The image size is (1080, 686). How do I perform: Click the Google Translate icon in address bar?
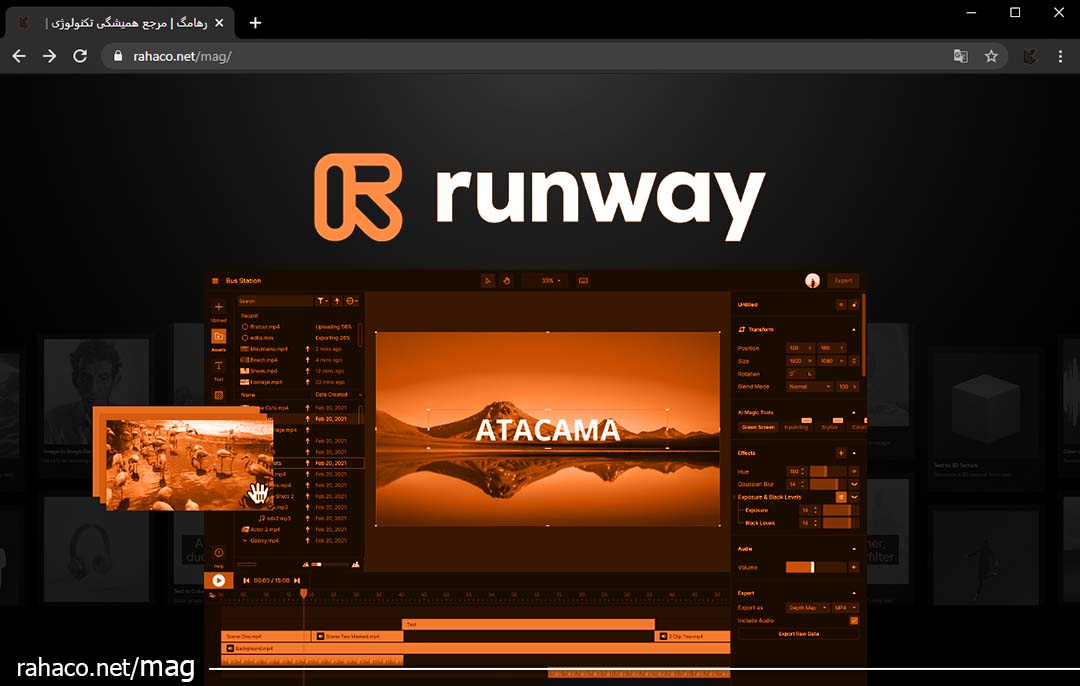click(x=960, y=56)
